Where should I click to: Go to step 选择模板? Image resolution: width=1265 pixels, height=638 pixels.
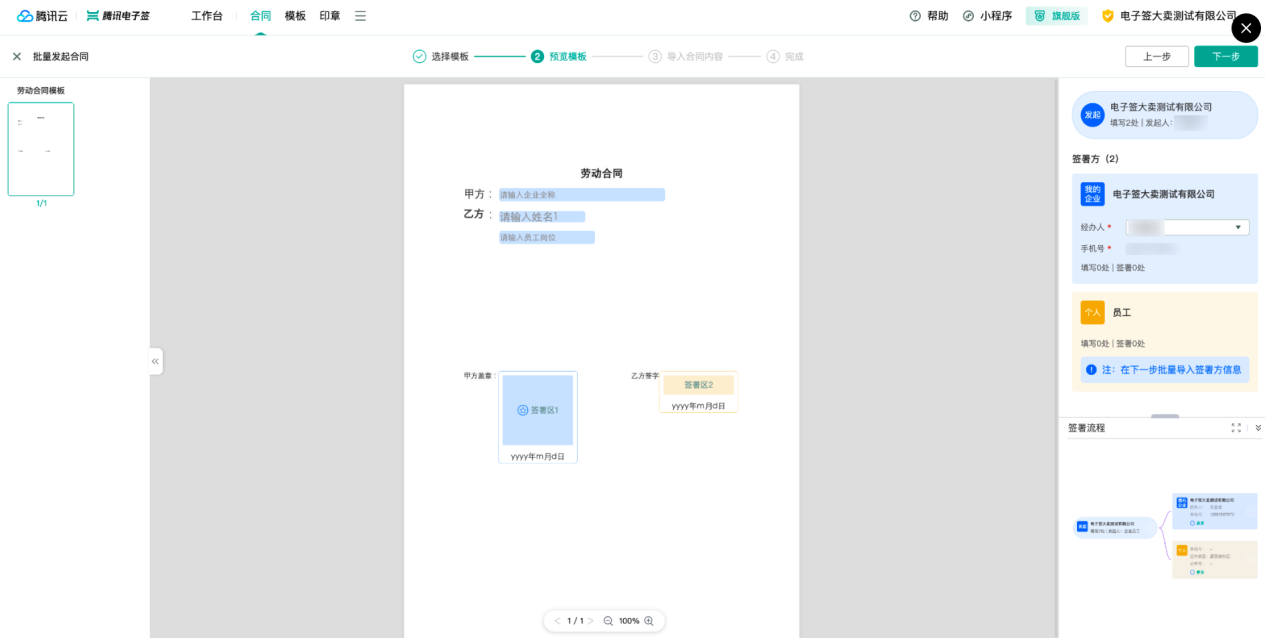(440, 56)
